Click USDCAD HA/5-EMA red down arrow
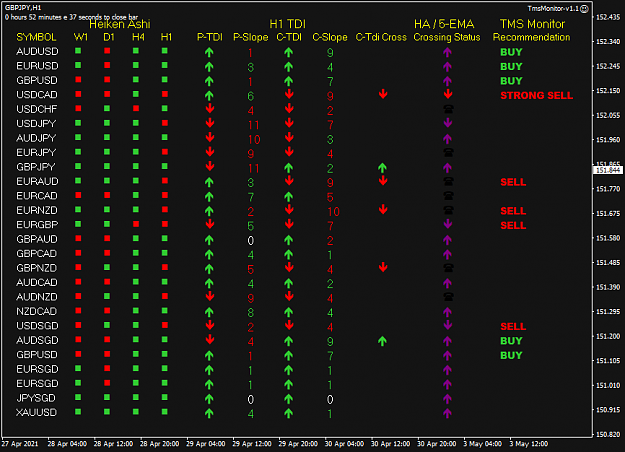The height and width of the screenshot is (452, 625). pyautogui.click(x=448, y=94)
